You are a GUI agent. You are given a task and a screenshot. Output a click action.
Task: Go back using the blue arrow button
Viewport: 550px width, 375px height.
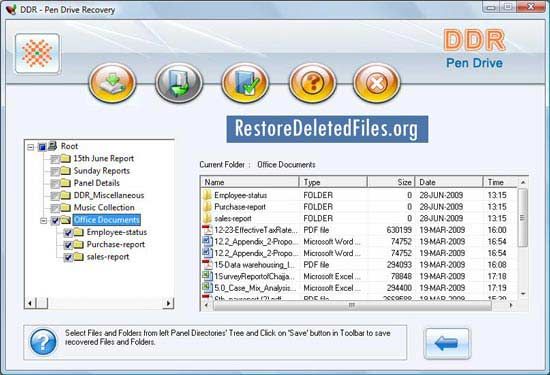[447, 343]
